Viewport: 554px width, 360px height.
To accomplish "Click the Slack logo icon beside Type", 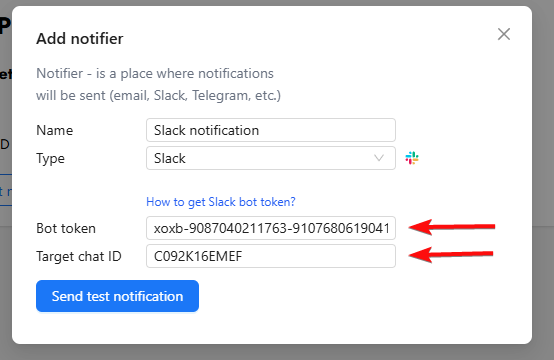I will pos(412,158).
